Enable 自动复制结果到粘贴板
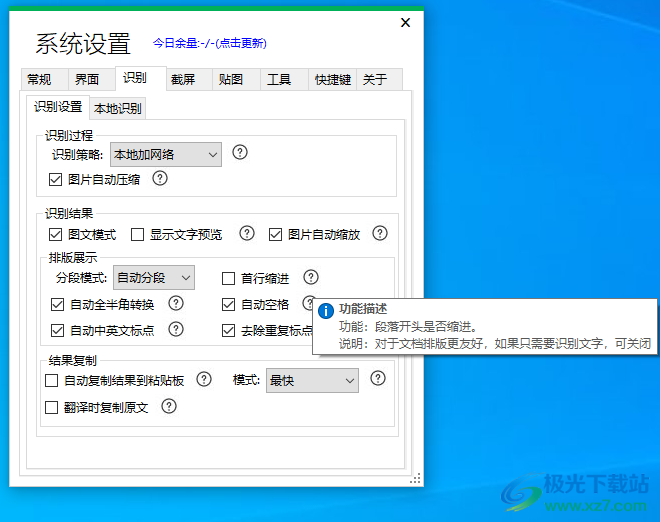Screen dimensions: 660x522 (x=51, y=381)
